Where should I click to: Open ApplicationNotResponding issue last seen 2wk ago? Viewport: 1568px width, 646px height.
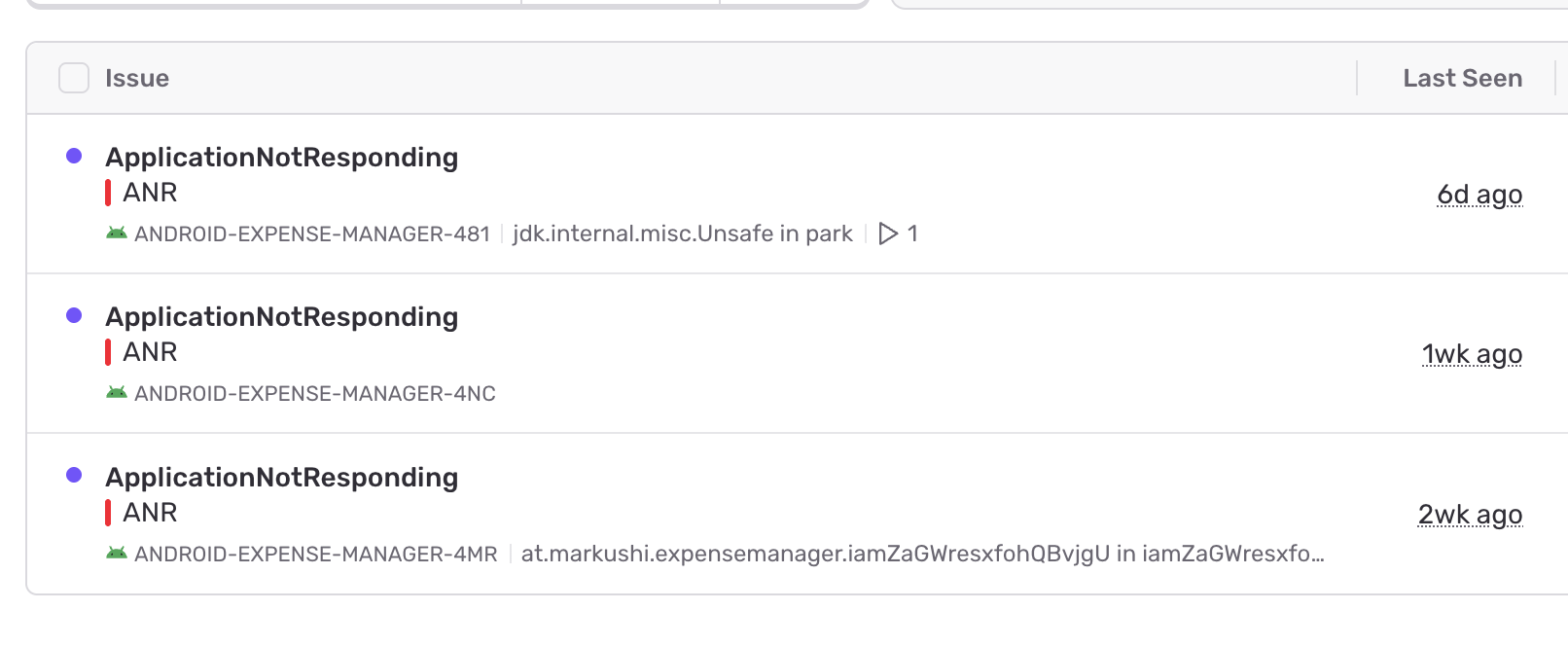281,478
